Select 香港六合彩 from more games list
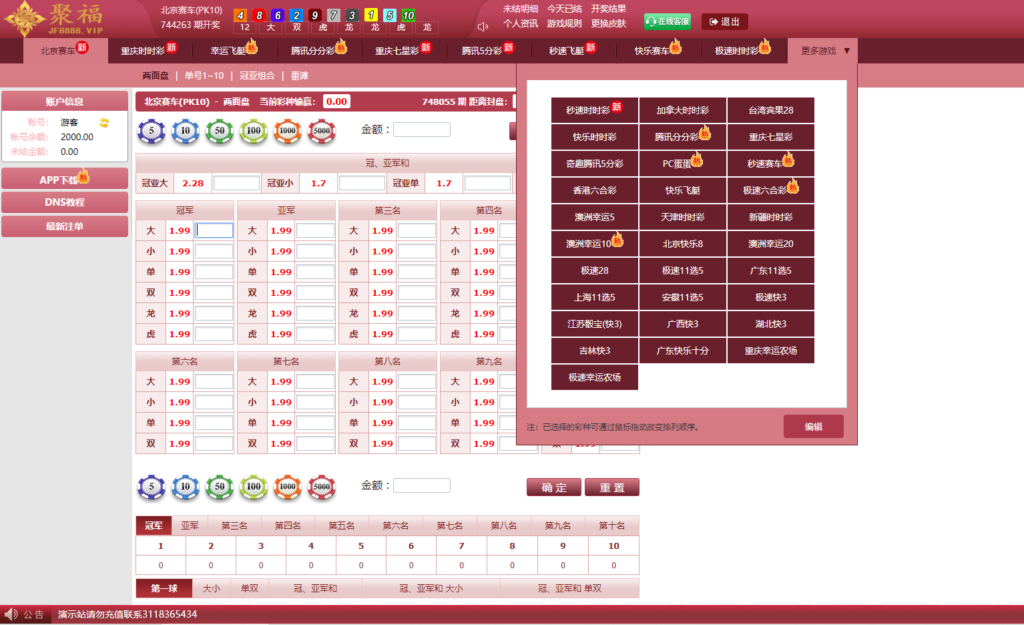 tap(594, 190)
